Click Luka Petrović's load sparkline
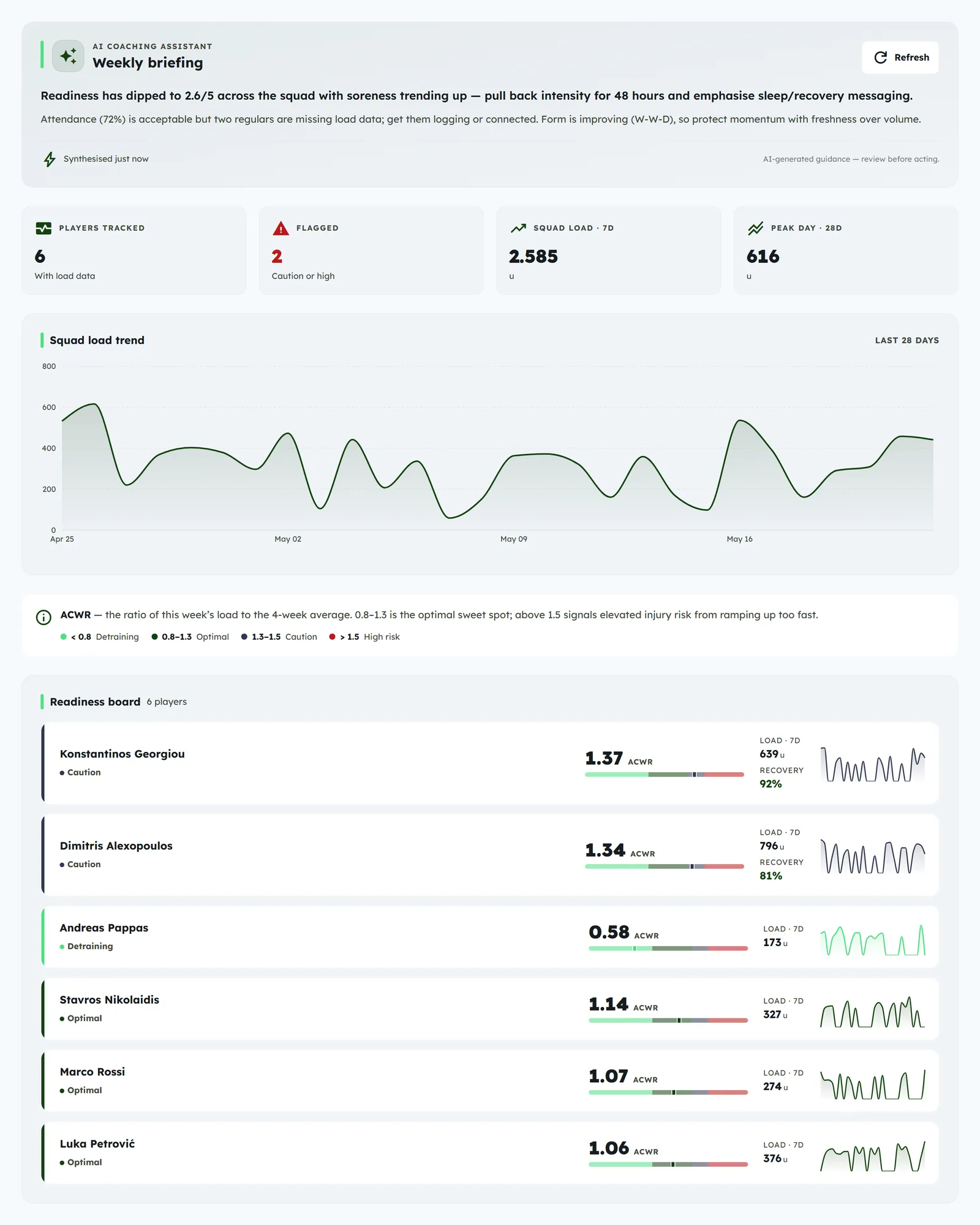Image resolution: width=980 pixels, height=1225 pixels. [873, 1155]
